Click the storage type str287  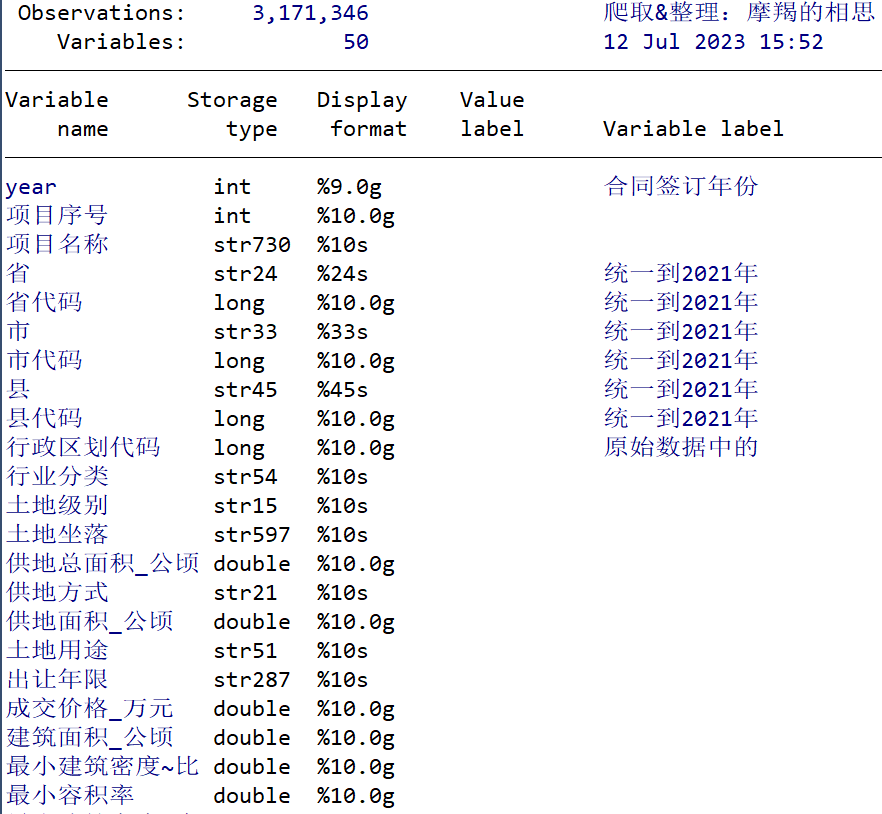coord(251,680)
